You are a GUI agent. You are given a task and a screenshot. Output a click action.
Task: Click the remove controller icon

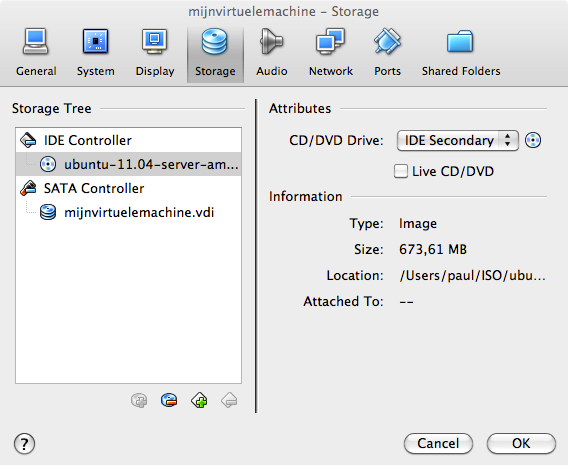click(x=169, y=401)
